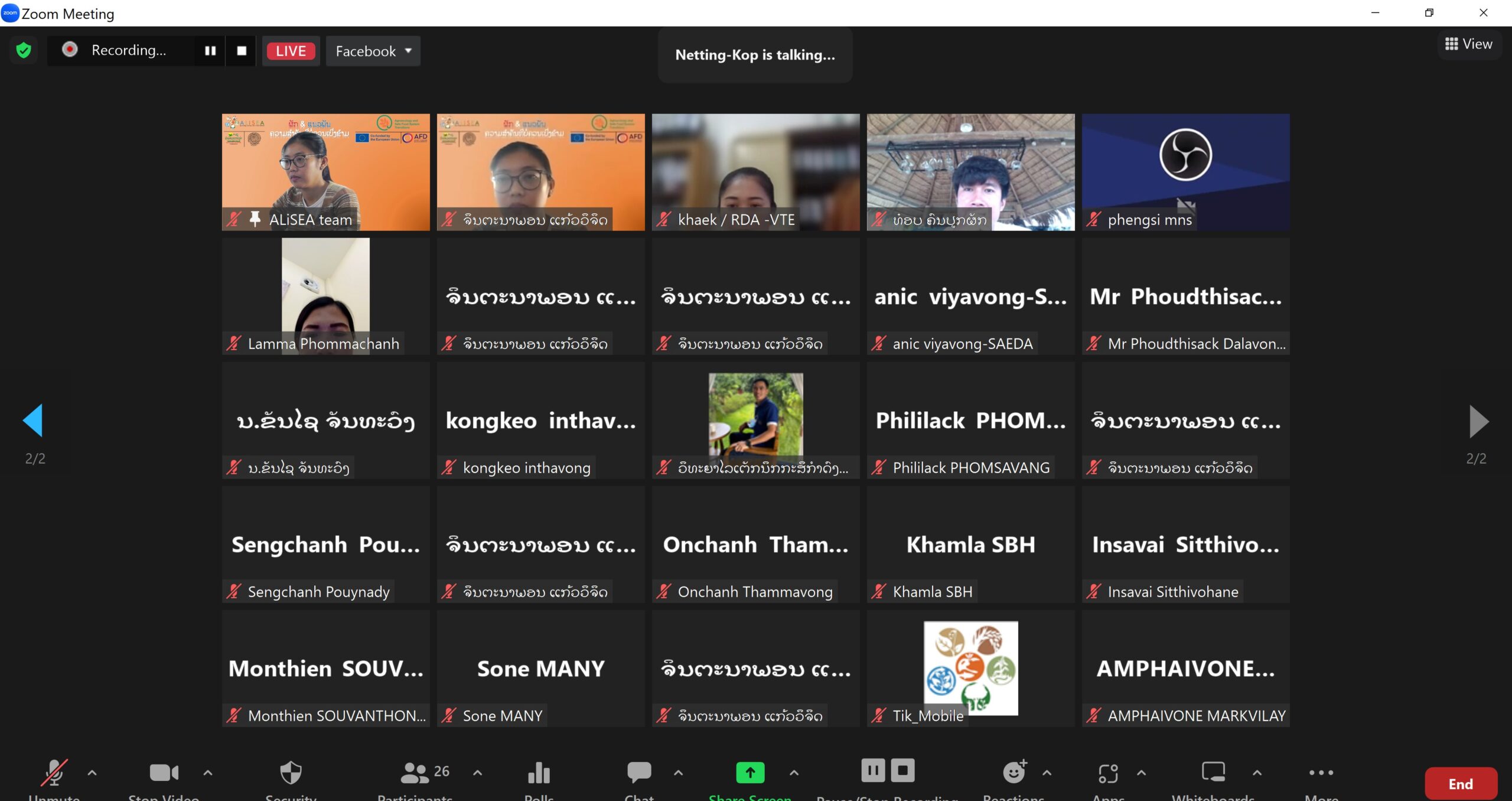Viewport: 1512px width, 801px height.
Task: Go to next participant page arrow
Action: pyautogui.click(x=1478, y=421)
